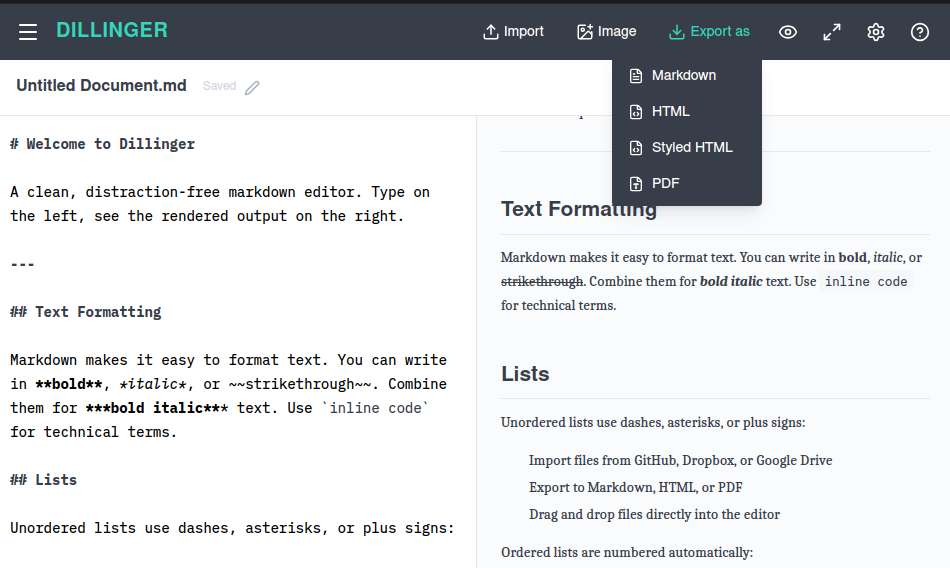Click the Import upload icon

(x=491, y=32)
